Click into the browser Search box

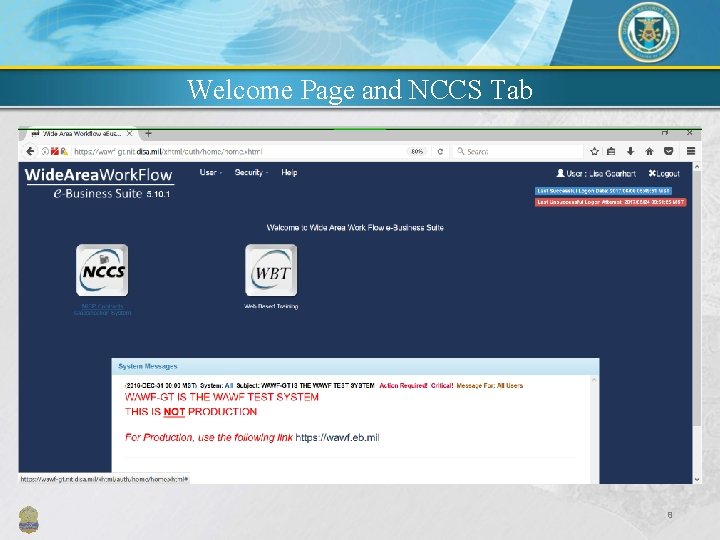[519, 151]
